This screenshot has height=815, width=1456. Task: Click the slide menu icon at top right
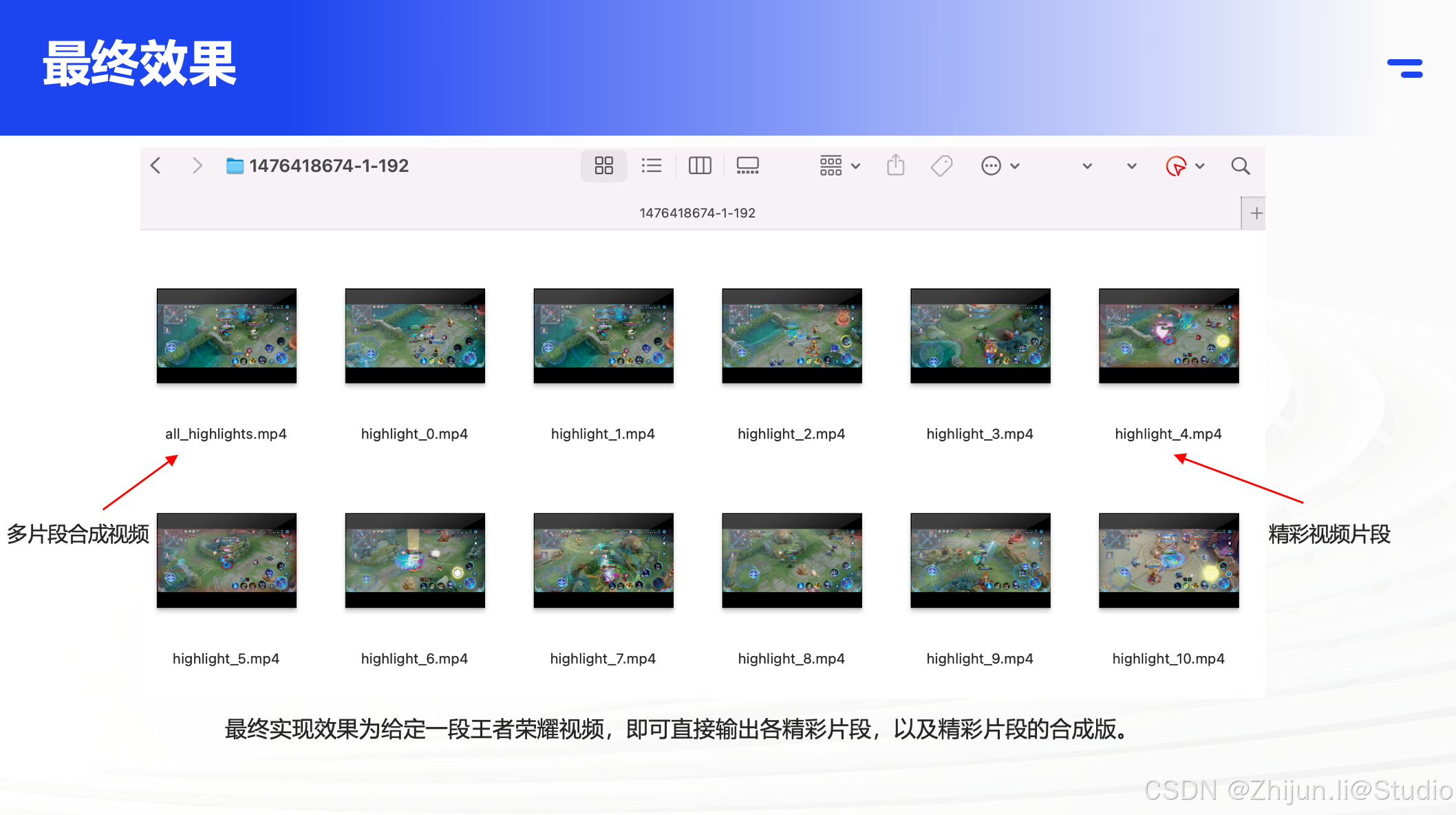click(1405, 68)
